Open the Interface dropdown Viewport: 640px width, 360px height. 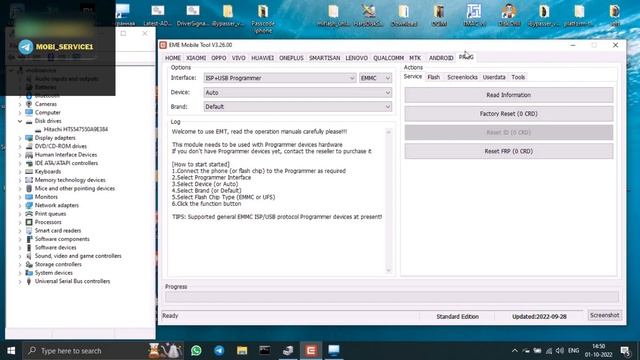pos(280,78)
